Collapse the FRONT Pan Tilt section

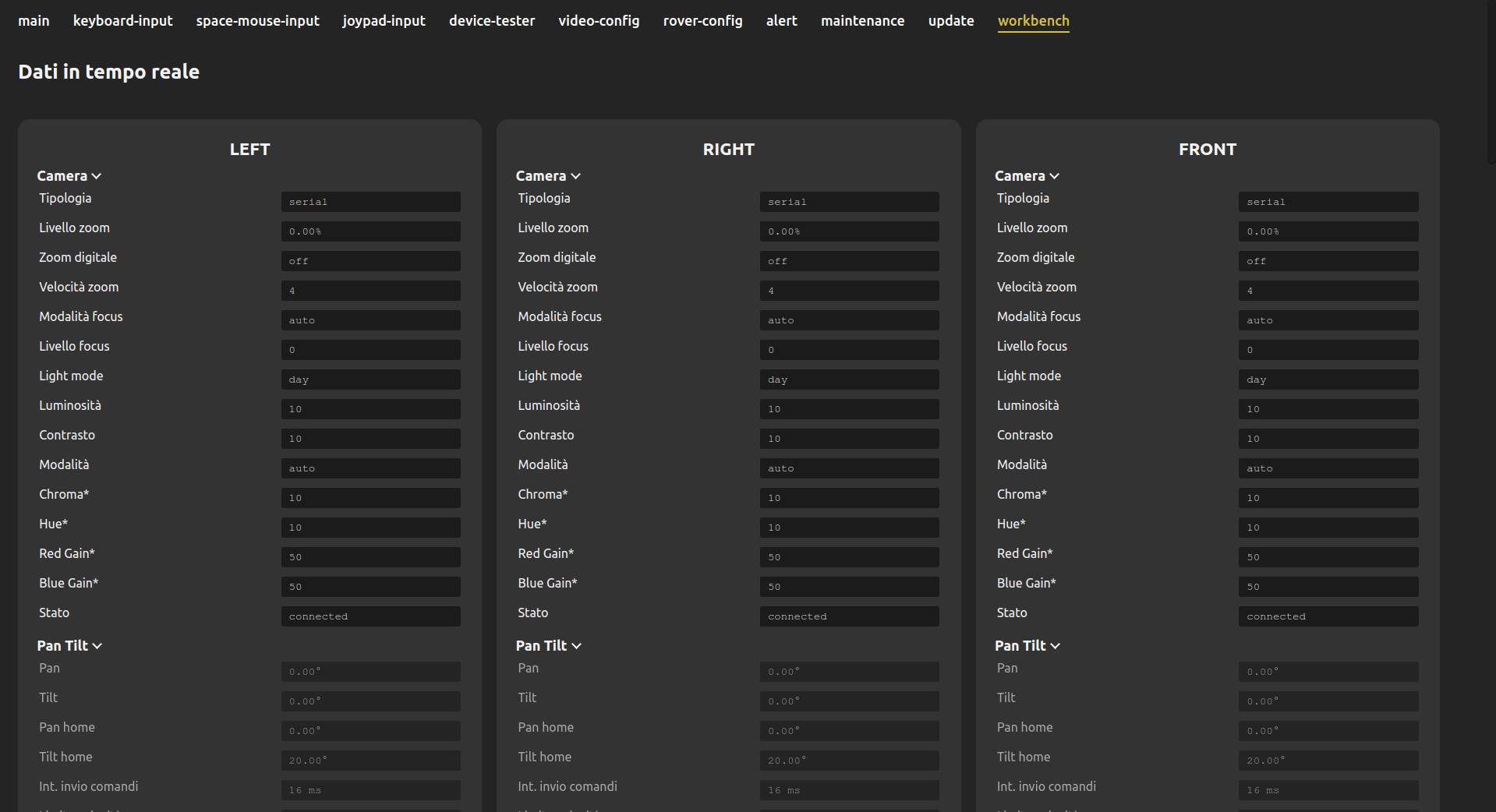(x=1055, y=646)
